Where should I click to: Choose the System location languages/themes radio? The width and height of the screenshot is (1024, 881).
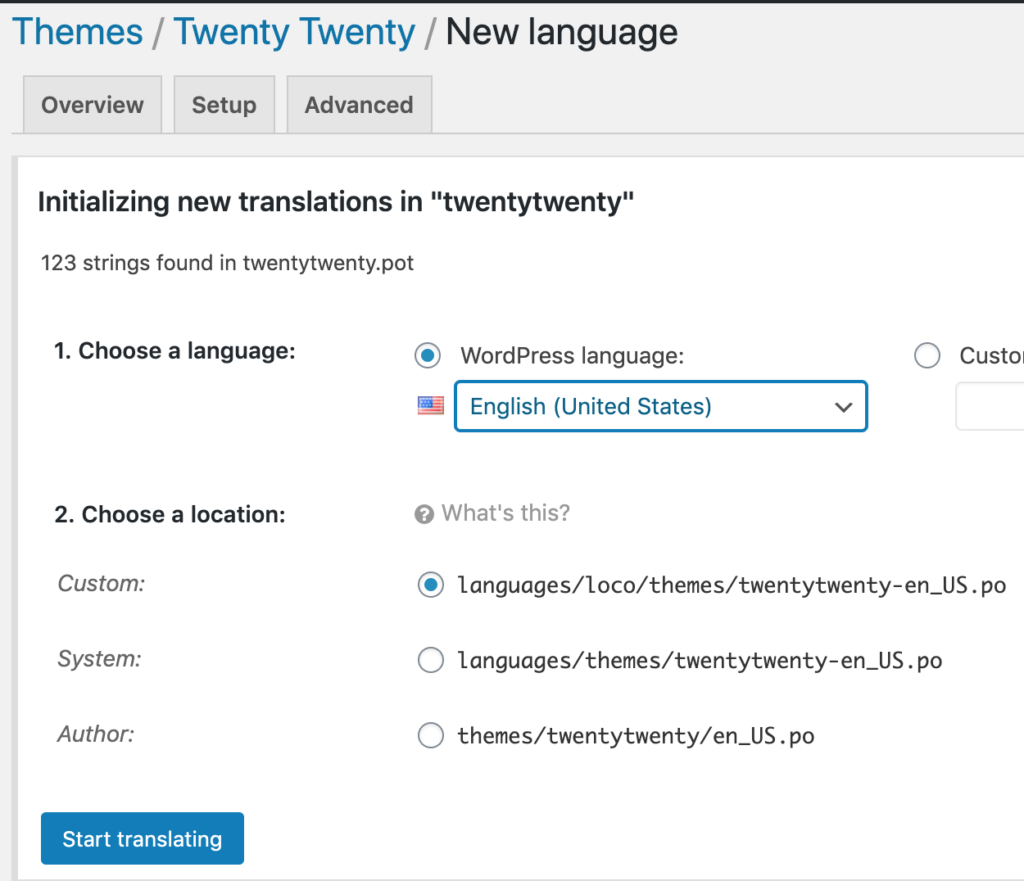(431, 660)
